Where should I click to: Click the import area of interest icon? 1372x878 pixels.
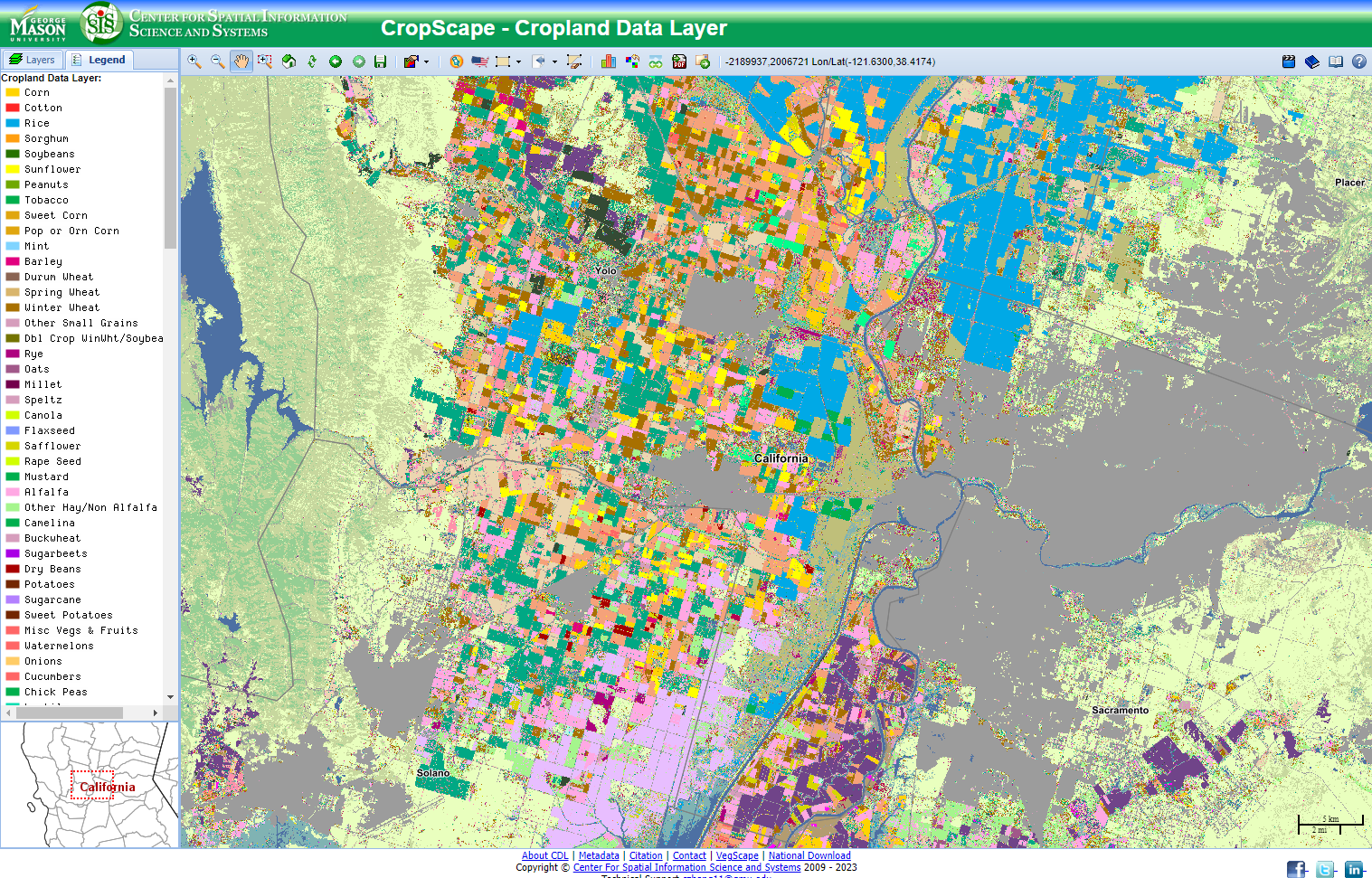(x=539, y=61)
